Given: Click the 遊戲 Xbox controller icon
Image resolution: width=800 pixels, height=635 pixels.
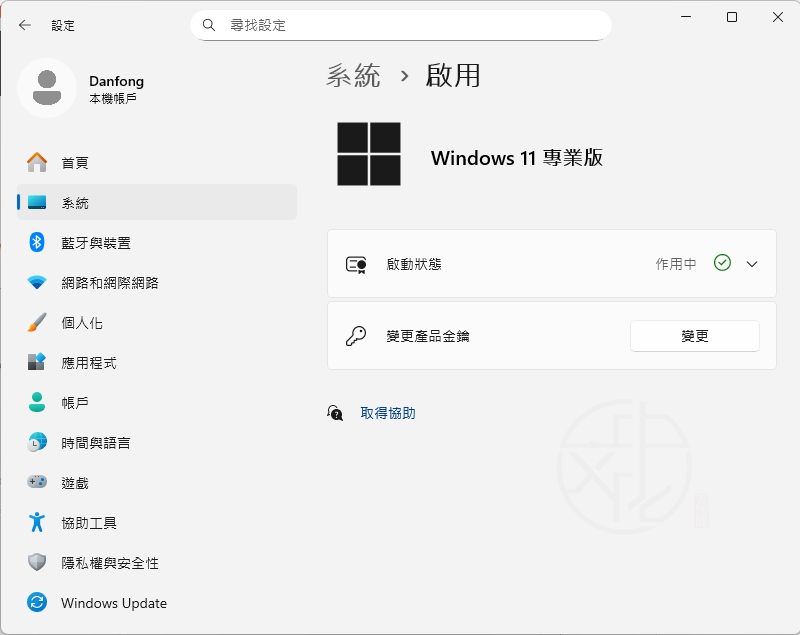Looking at the screenshot, I should [x=37, y=482].
